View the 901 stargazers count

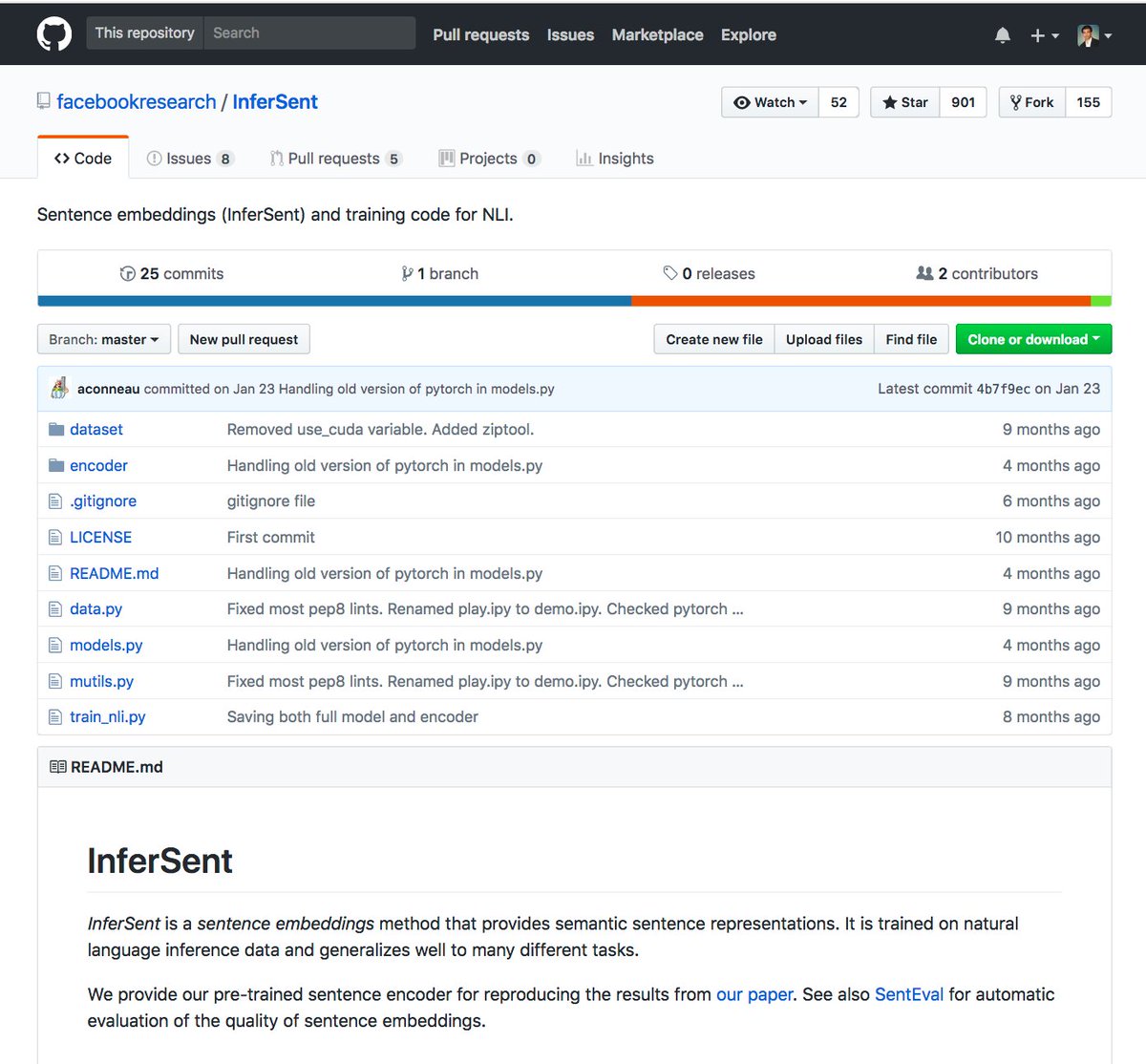963,102
